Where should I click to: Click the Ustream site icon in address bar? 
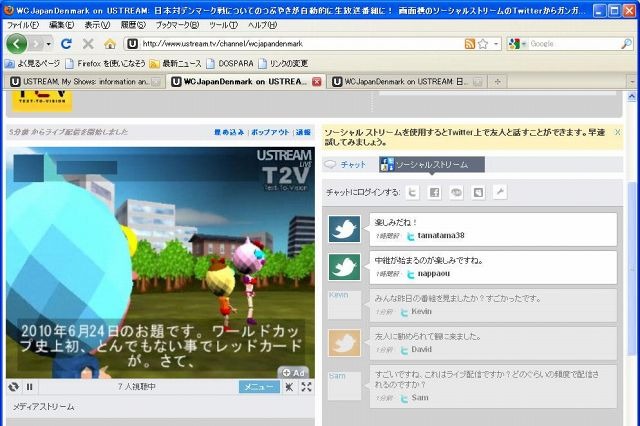(x=132, y=44)
